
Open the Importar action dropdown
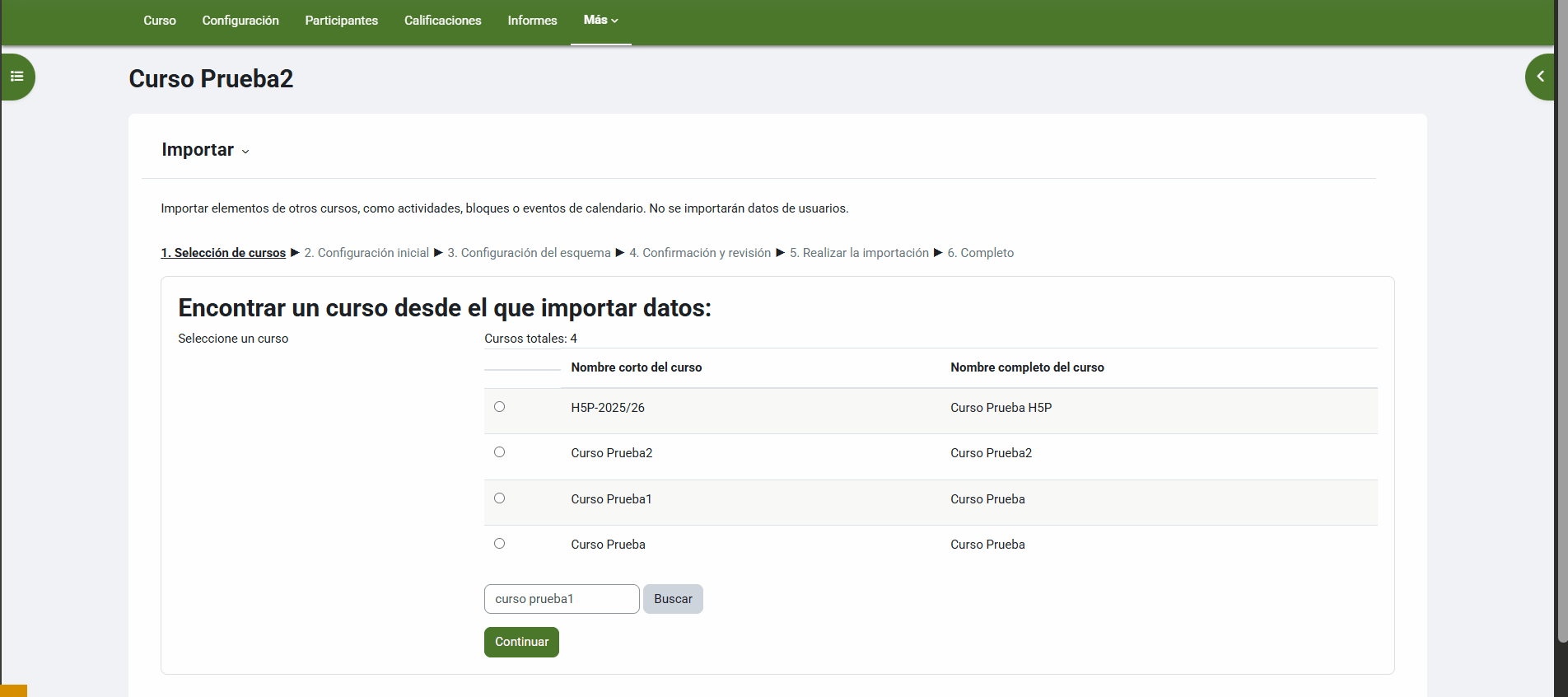205,150
